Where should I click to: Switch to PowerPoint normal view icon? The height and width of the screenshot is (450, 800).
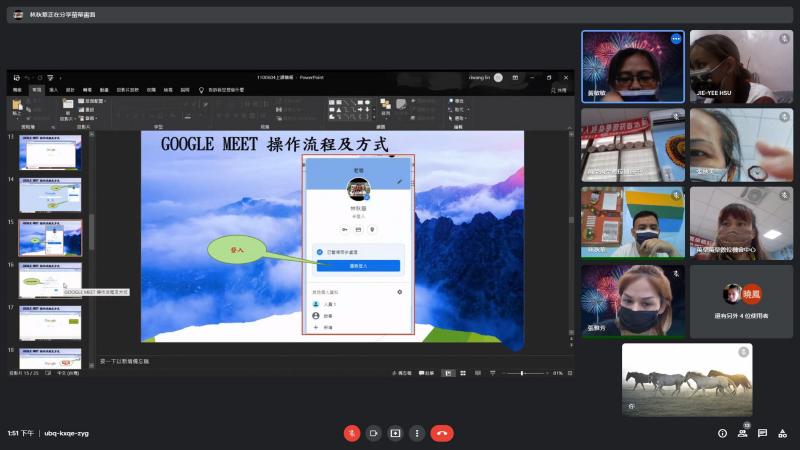point(448,373)
